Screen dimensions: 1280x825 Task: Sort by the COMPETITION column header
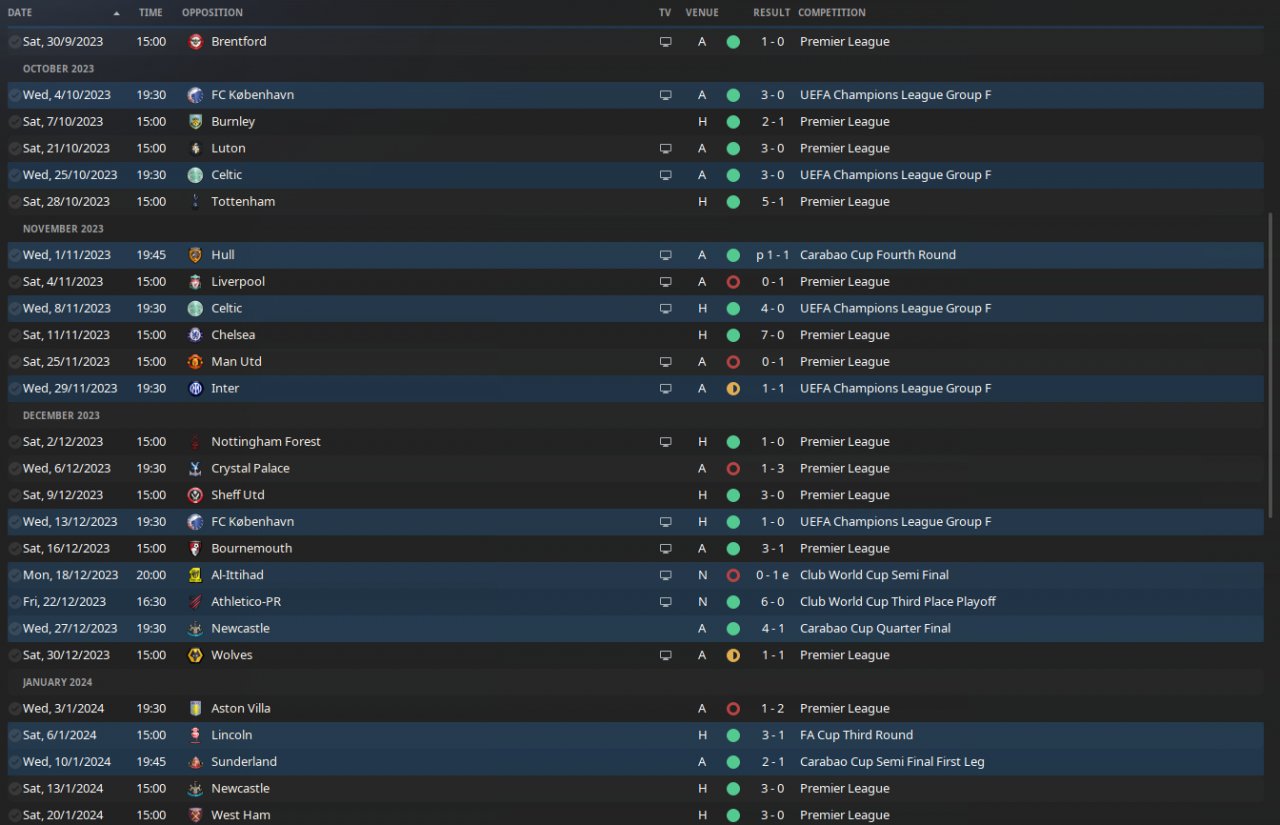tap(833, 13)
